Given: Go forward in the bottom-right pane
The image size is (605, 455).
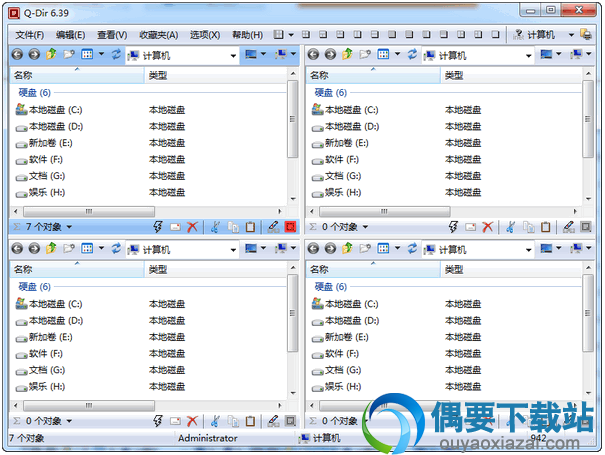Looking at the screenshot, I should 330,249.
